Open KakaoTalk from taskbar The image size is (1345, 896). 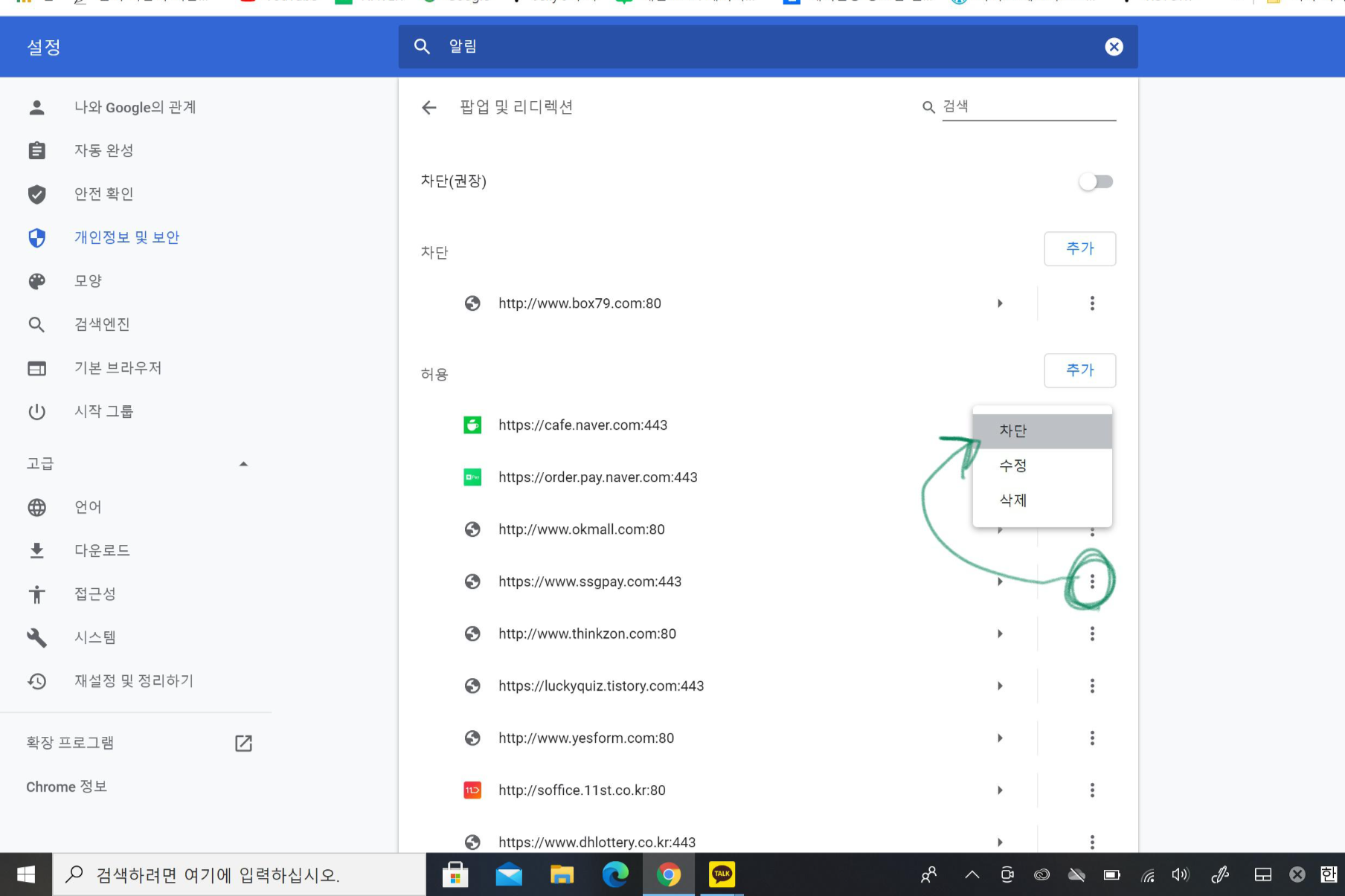point(722,874)
